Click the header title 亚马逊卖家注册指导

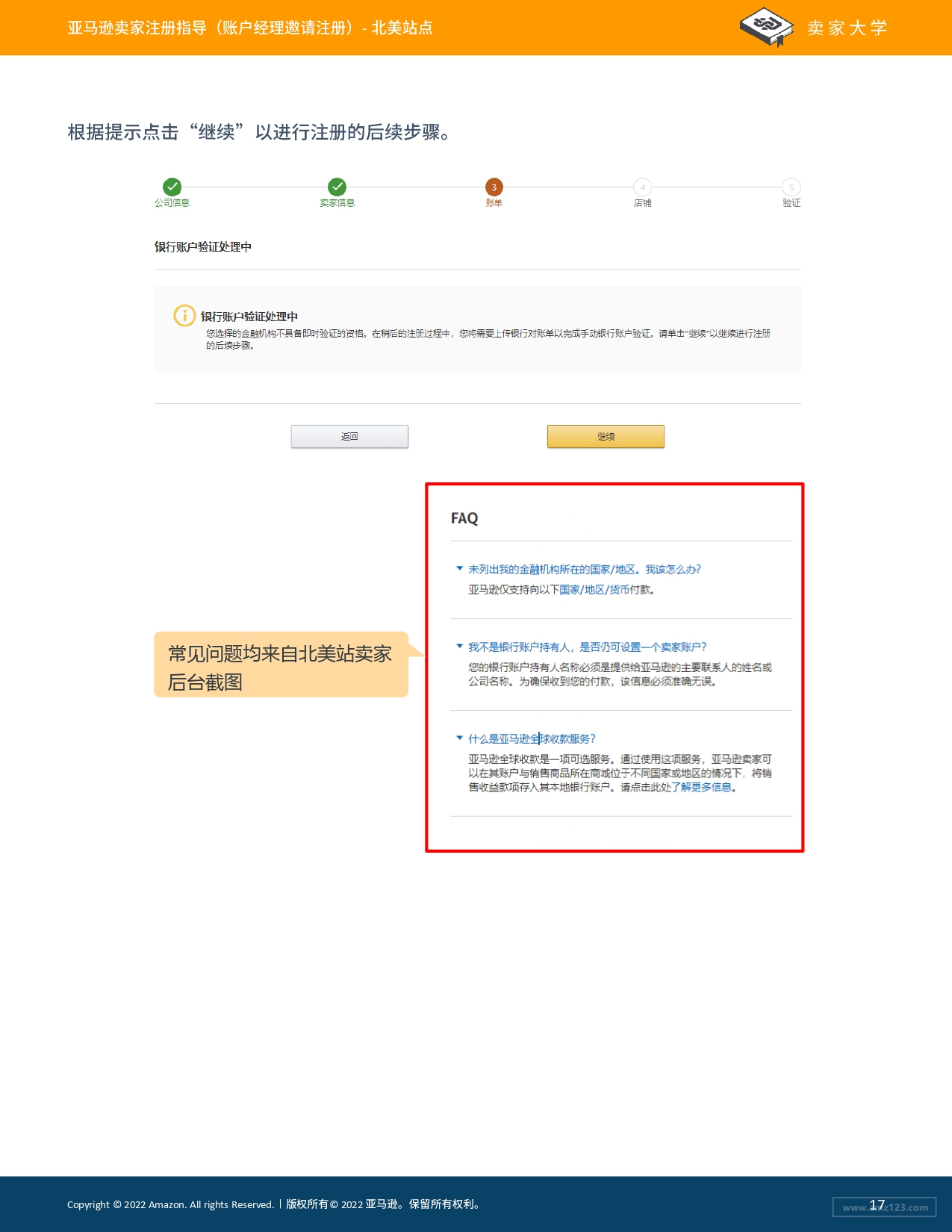250,28
